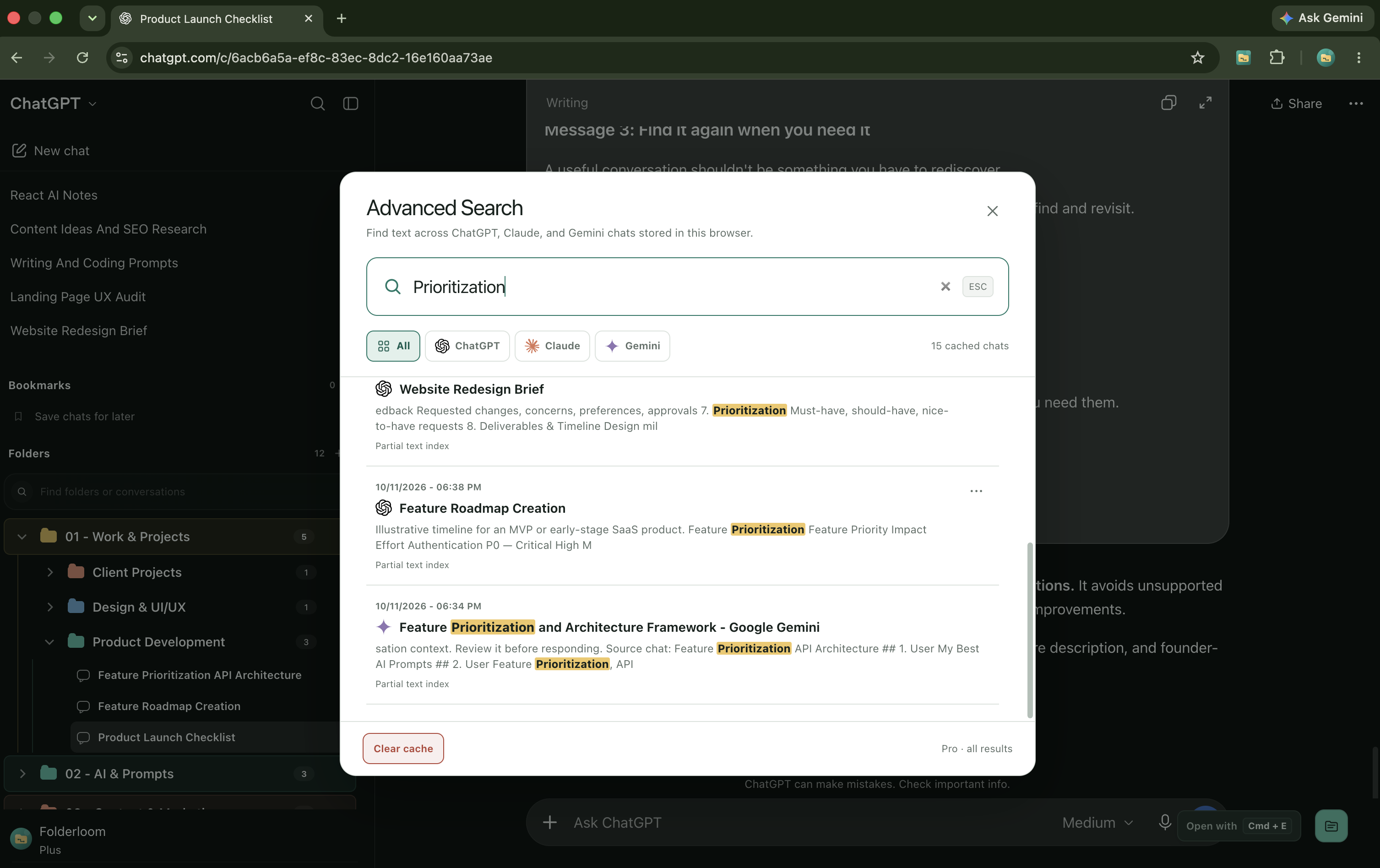Image resolution: width=1380 pixels, height=868 pixels.
Task: Filter results by Claude
Action: coord(552,346)
